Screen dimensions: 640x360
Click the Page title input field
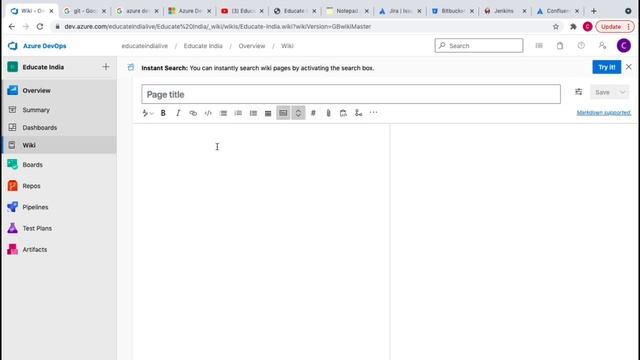pyautogui.click(x=351, y=94)
